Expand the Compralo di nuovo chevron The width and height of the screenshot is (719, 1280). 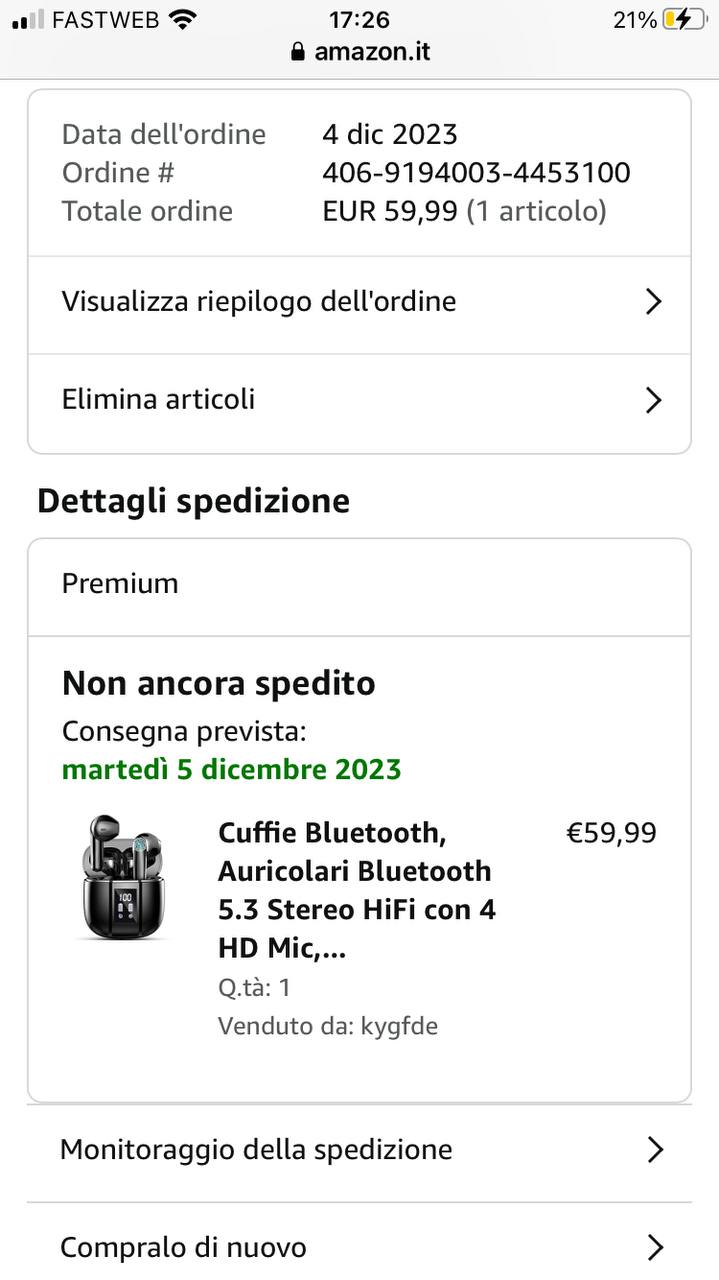point(655,1248)
